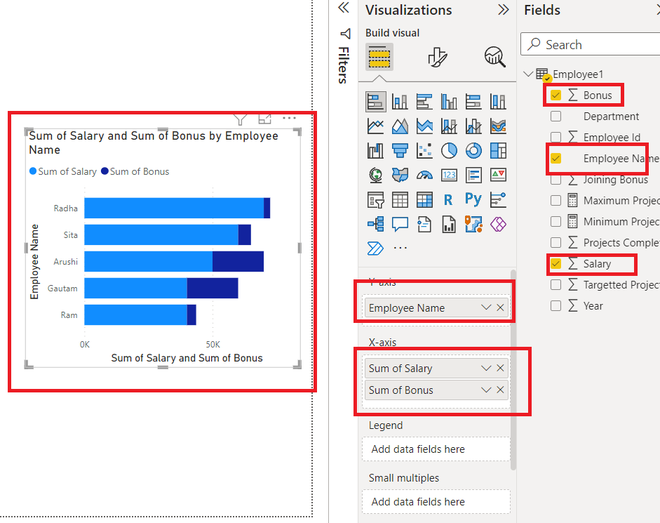
Task: Uncheck the Employee Name field checkbox
Action: click(x=556, y=158)
